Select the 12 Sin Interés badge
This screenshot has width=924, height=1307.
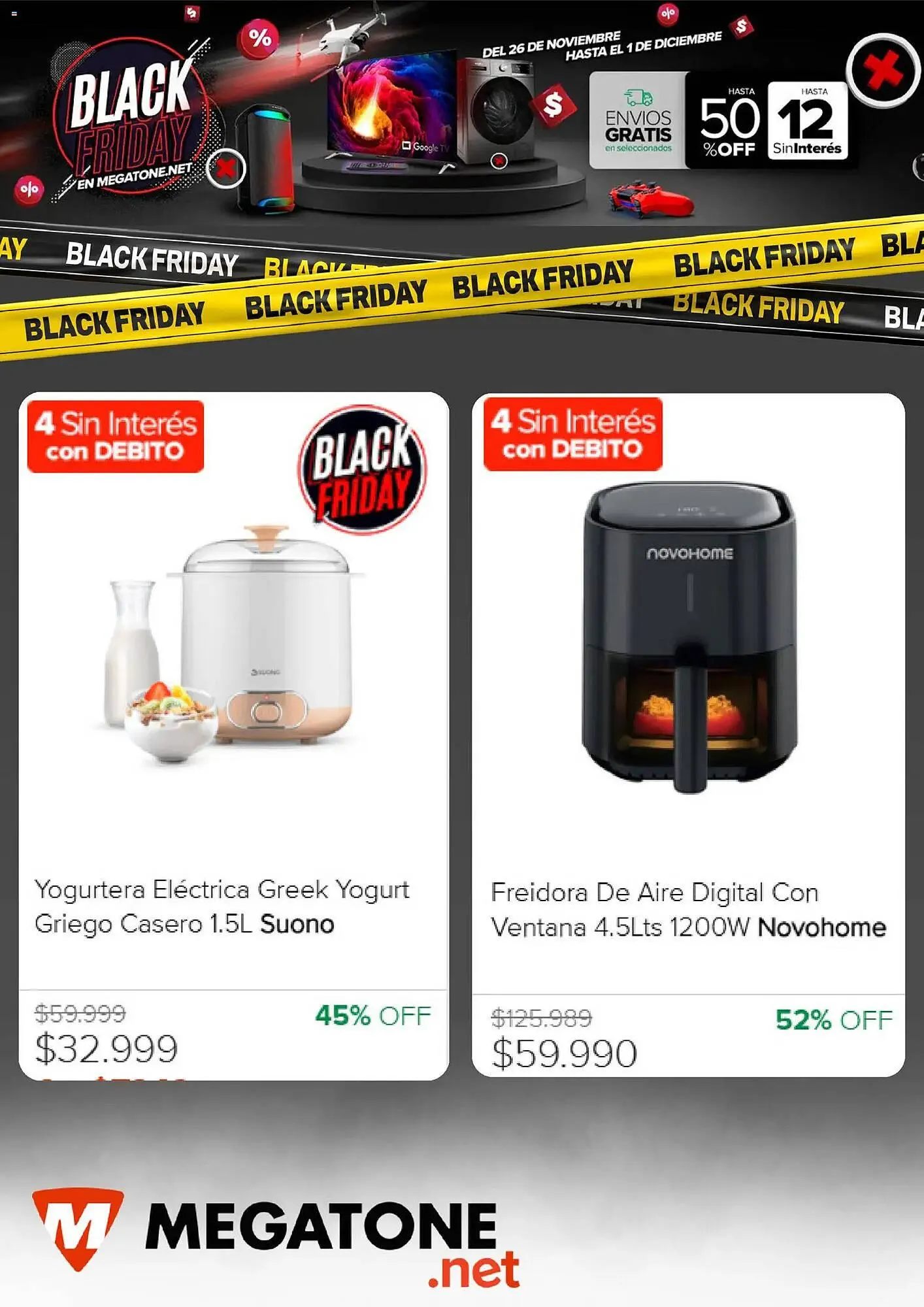point(807,121)
